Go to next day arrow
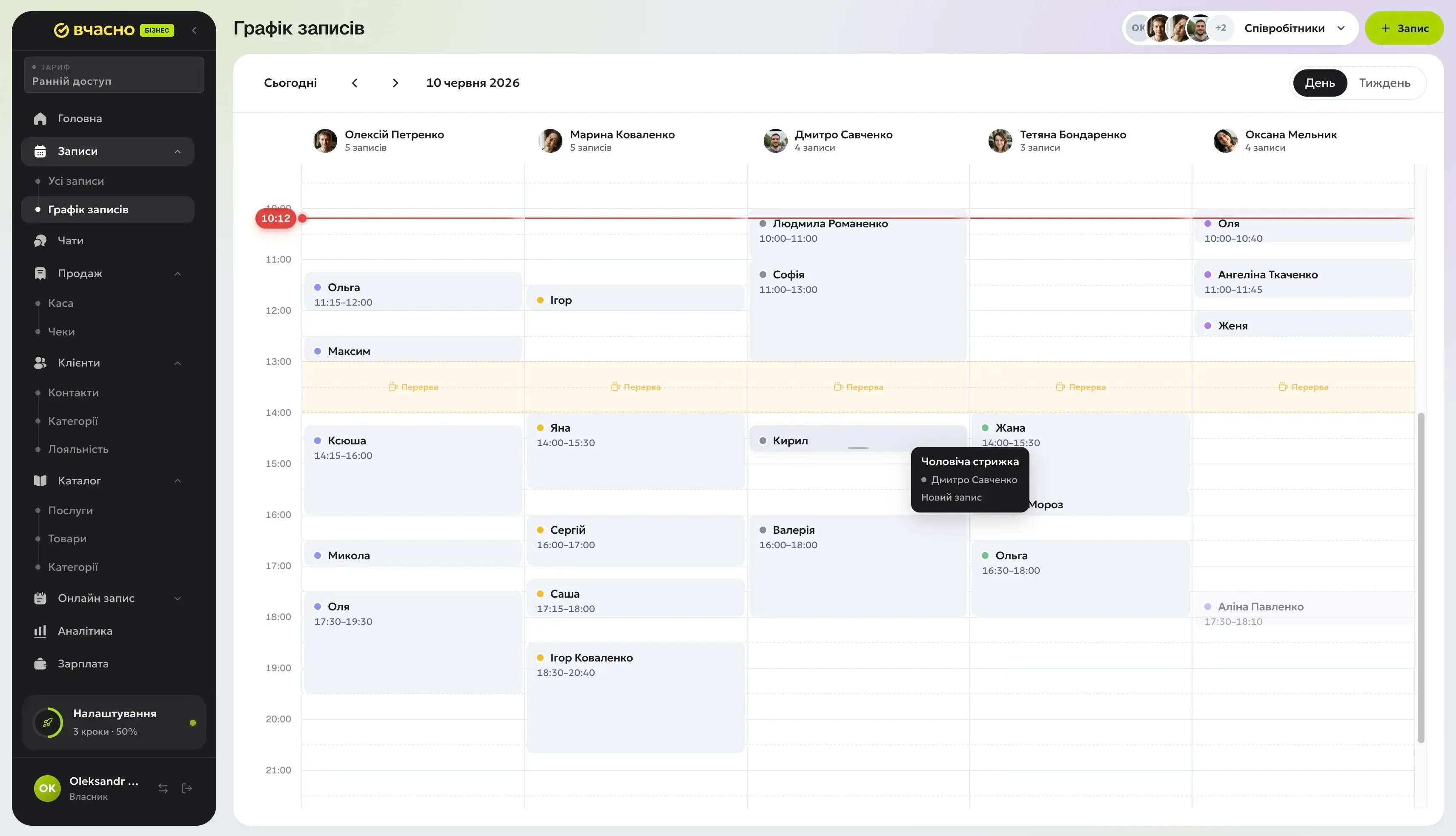The height and width of the screenshot is (836, 1456). tap(395, 83)
